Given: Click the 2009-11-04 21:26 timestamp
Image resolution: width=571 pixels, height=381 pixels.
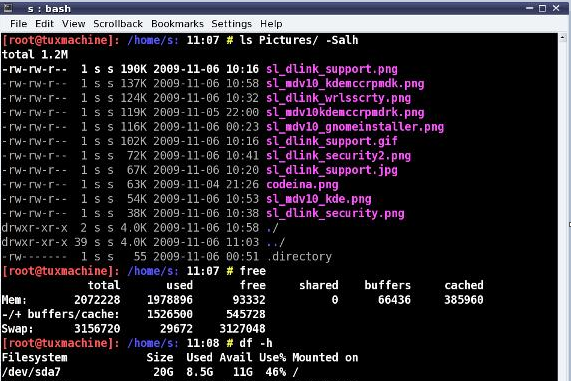Looking at the screenshot, I should point(206,185).
